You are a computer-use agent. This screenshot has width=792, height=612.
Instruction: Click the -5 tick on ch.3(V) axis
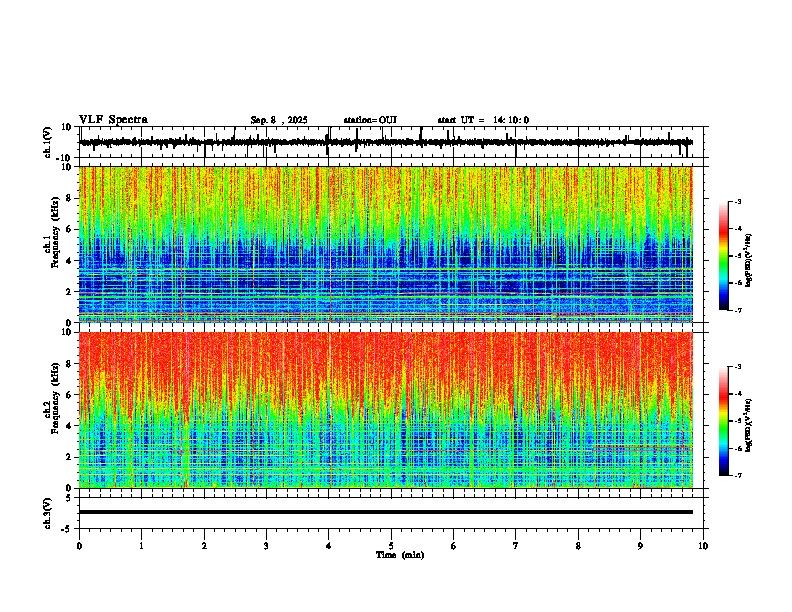coord(67,529)
